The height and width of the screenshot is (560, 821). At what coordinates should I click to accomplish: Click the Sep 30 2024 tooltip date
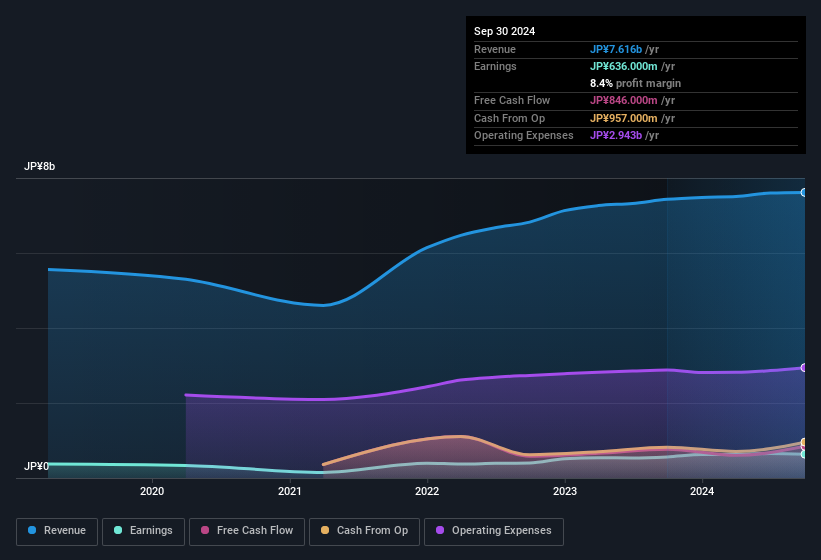coord(504,31)
